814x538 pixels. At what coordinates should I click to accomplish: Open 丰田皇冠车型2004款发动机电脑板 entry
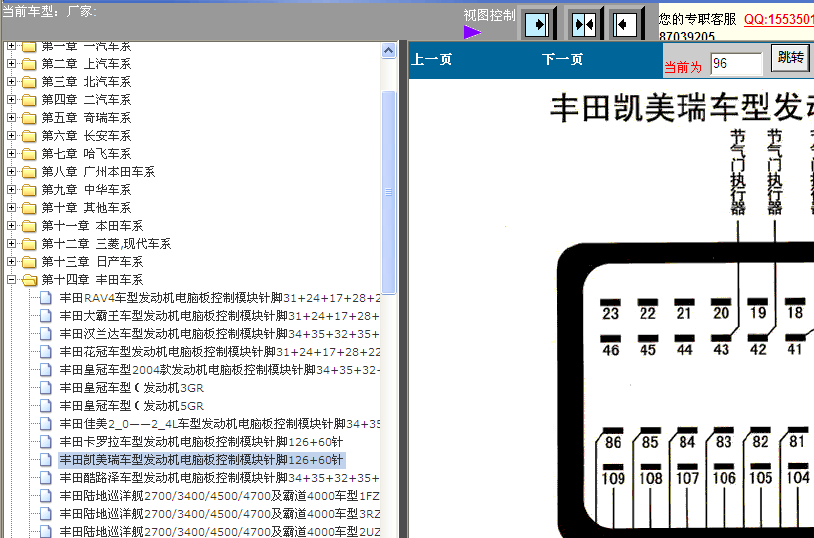tap(220, 370)
